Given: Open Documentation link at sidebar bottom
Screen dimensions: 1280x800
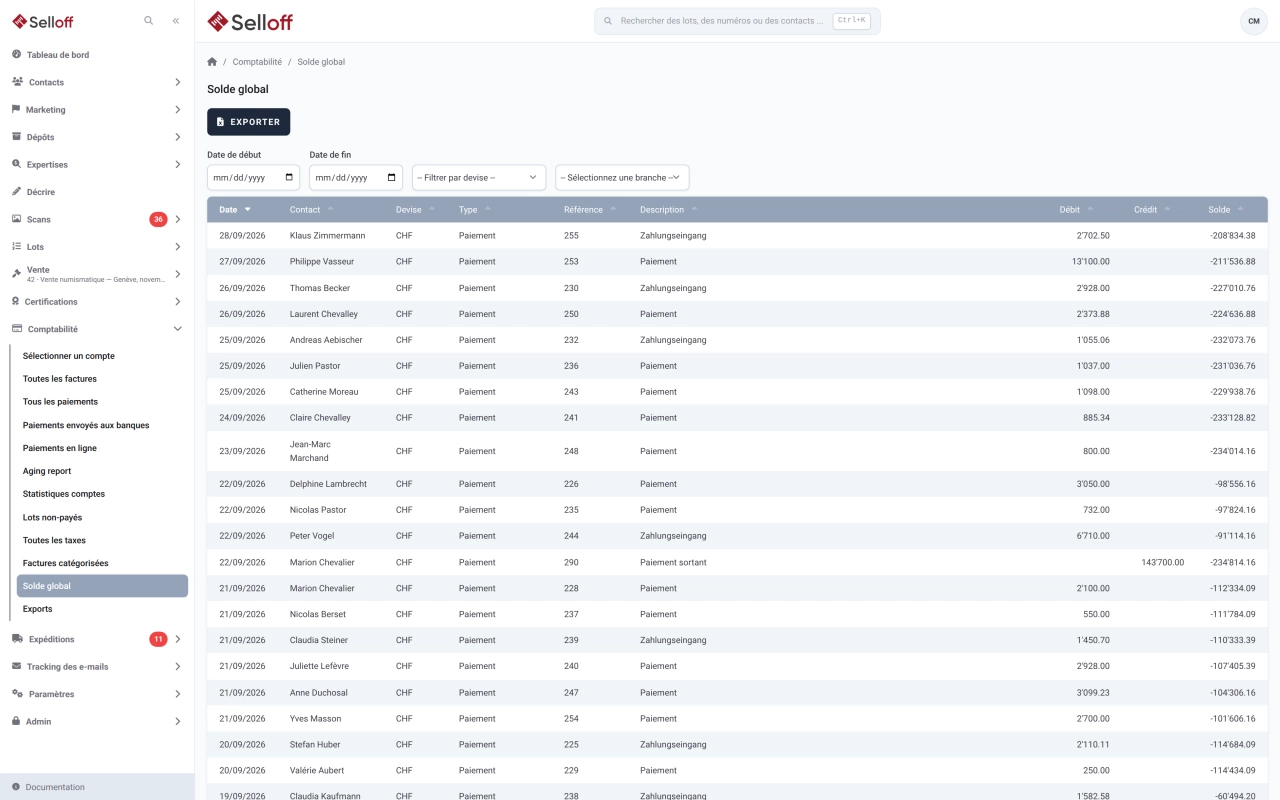Looking at the screenshot, I should tap(55, 787).
